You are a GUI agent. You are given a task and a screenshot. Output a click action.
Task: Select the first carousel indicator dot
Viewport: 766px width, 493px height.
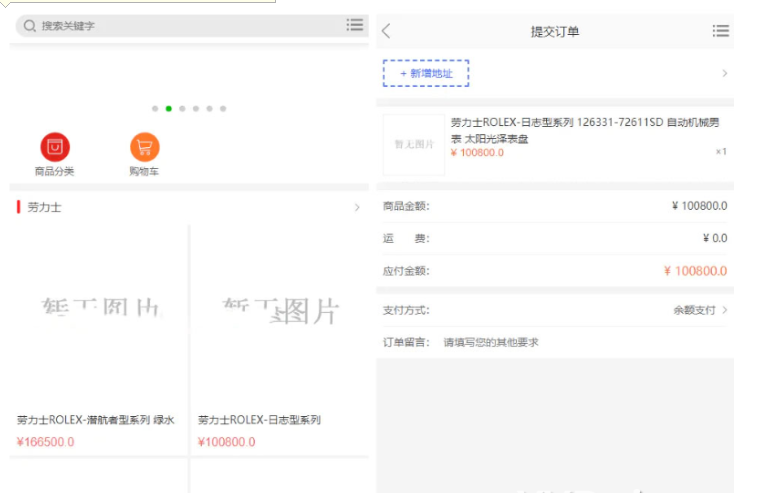[155, 108]
